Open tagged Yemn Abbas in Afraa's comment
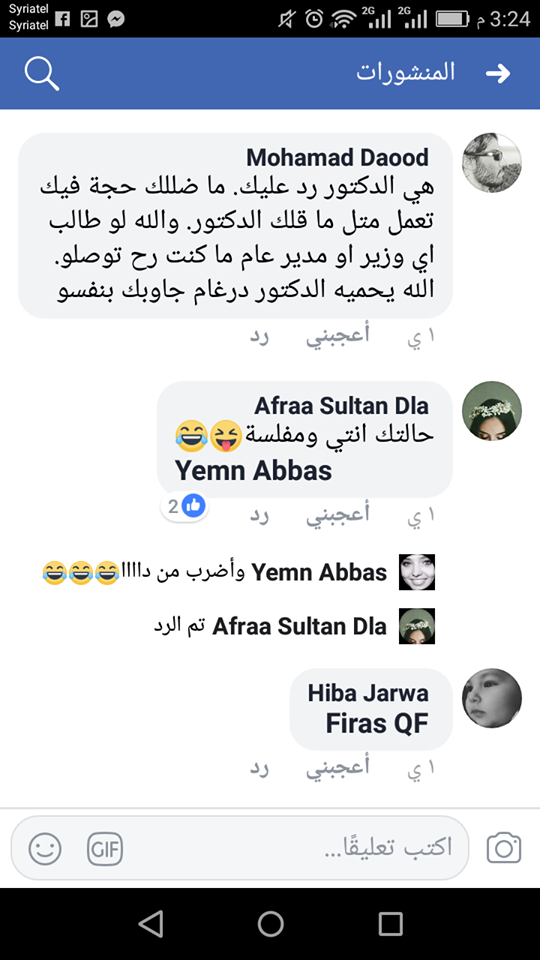Viewport: 540px width, 960px height. pyautogui.click(x=253, y=471)
